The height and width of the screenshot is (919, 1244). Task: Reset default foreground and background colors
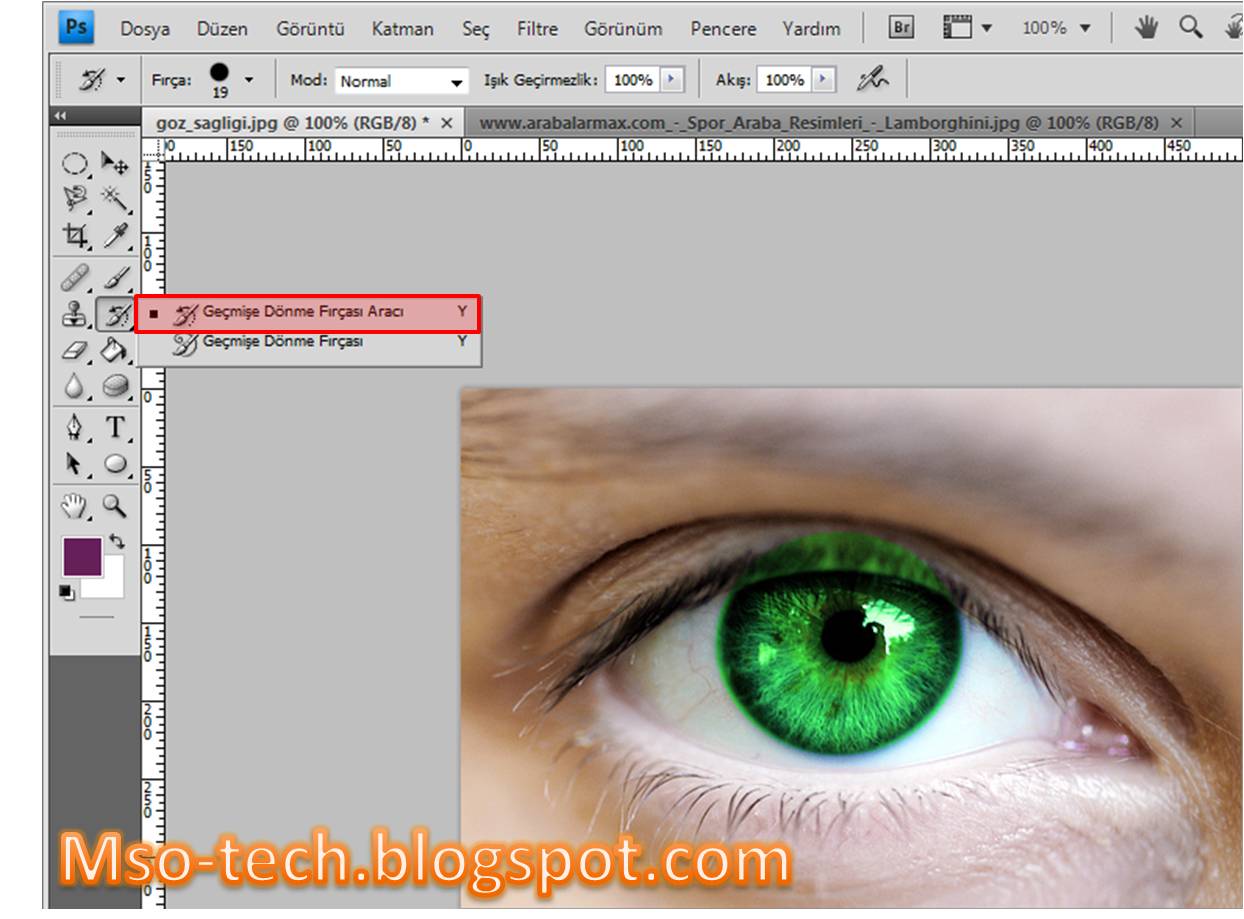66,593
